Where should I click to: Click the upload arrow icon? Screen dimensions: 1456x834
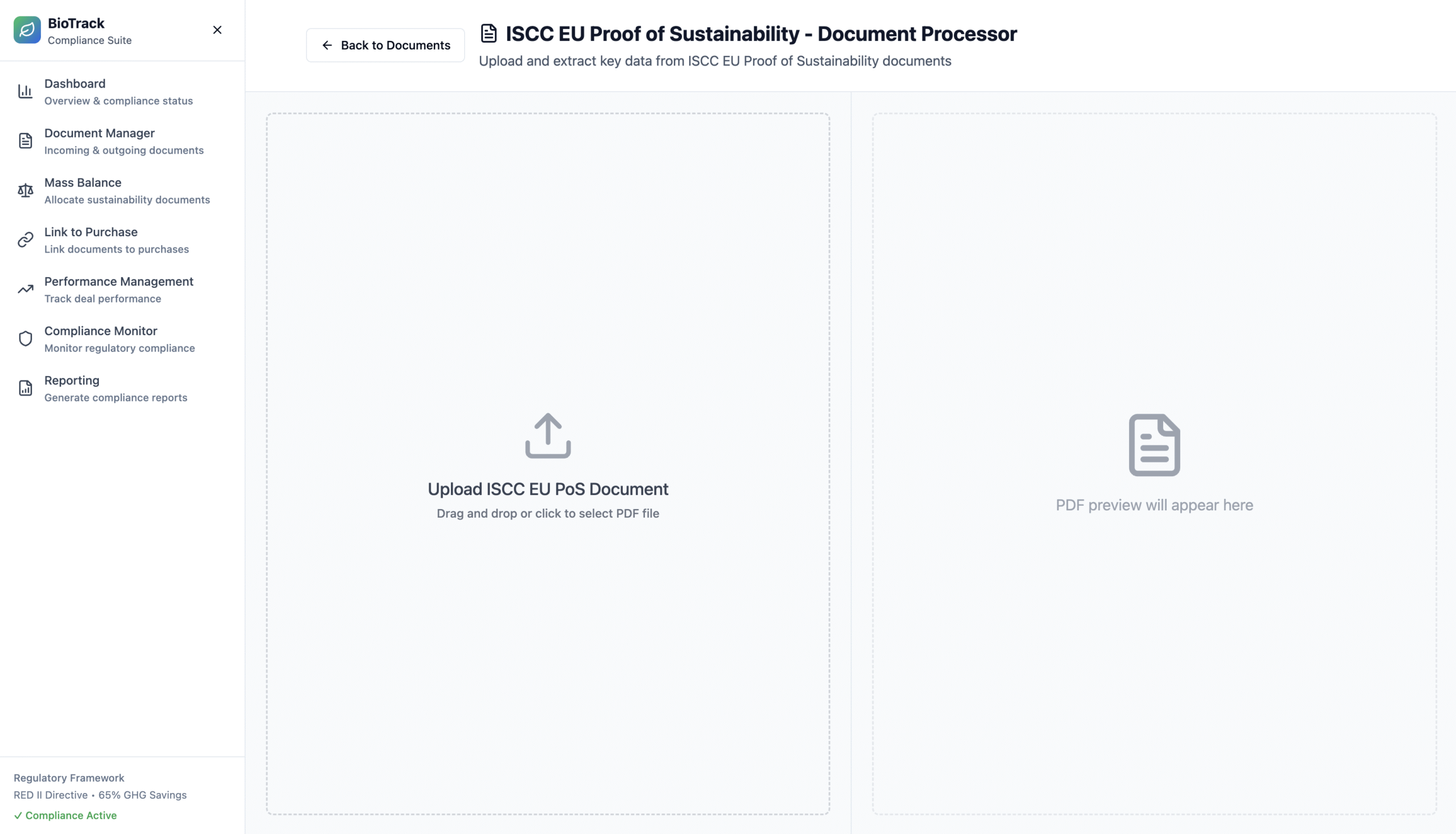click(547, 436)
